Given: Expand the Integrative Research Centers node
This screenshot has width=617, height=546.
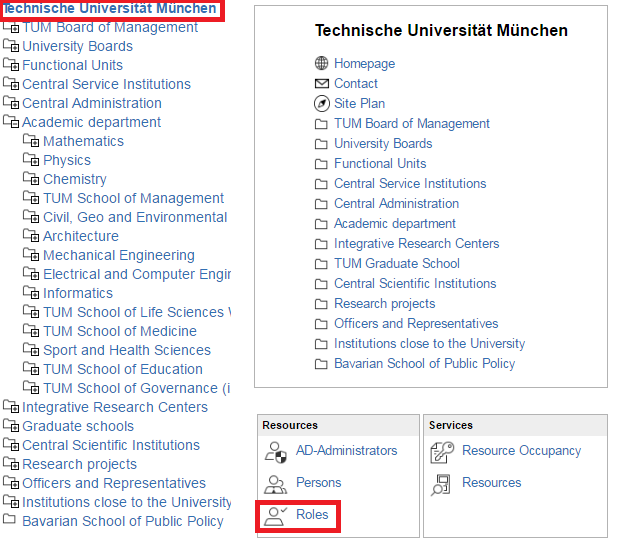Looking at the screenshot, I should (x=12, y=408).
